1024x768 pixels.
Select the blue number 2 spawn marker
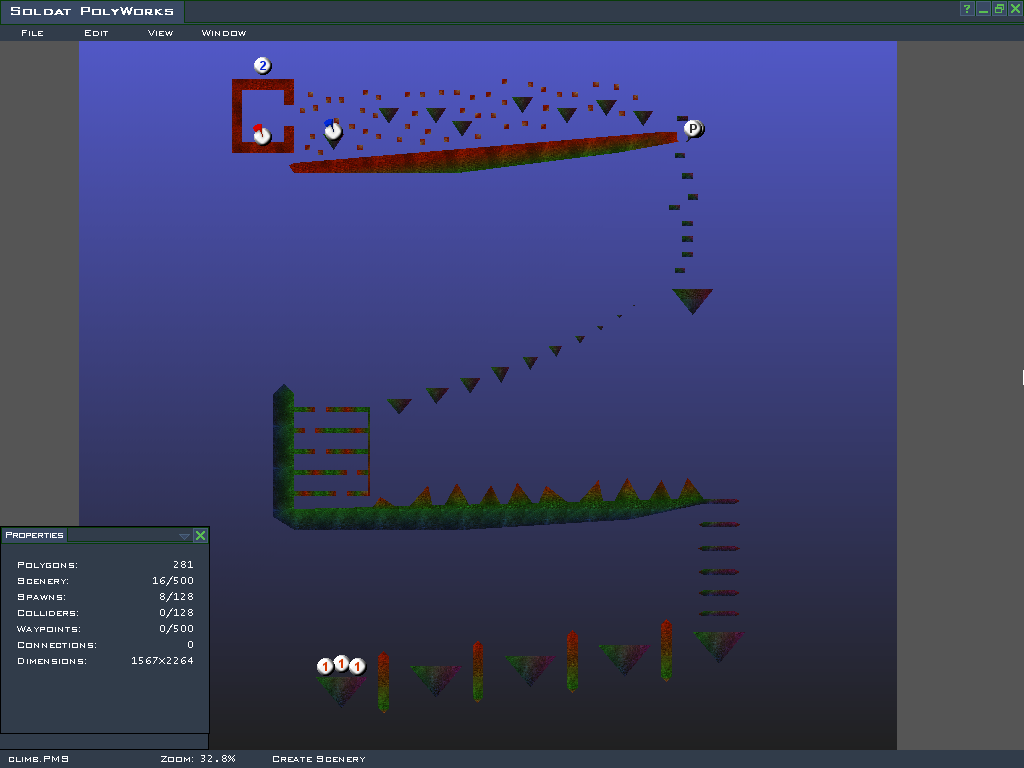[x=262, y=66]
